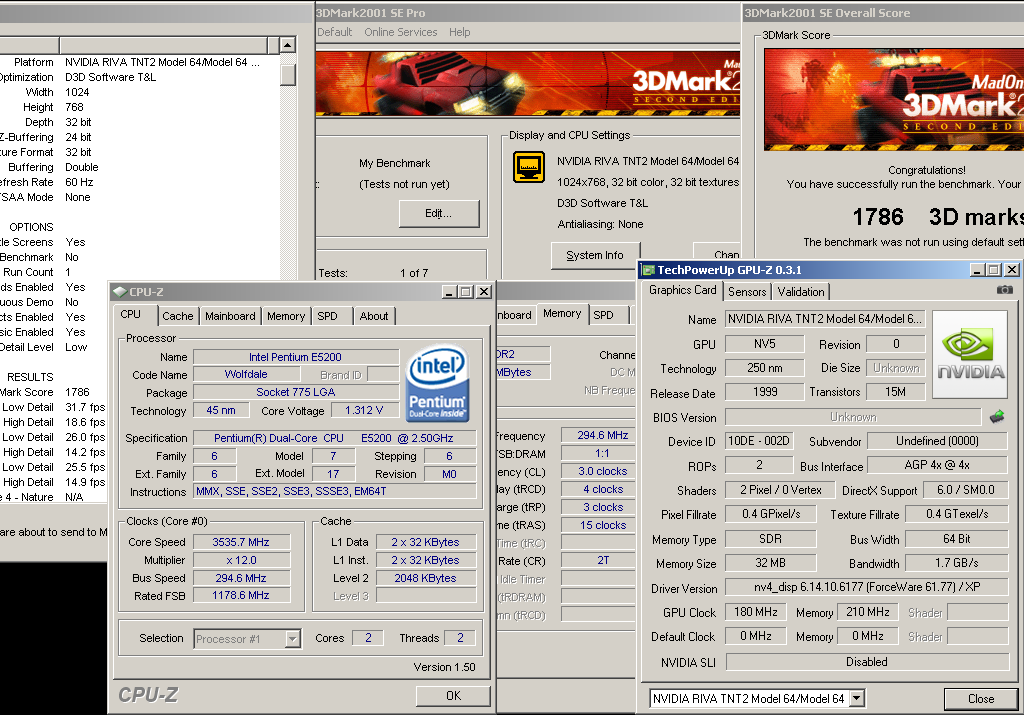Click the scroll up arrow in results list

pos(288,44)
